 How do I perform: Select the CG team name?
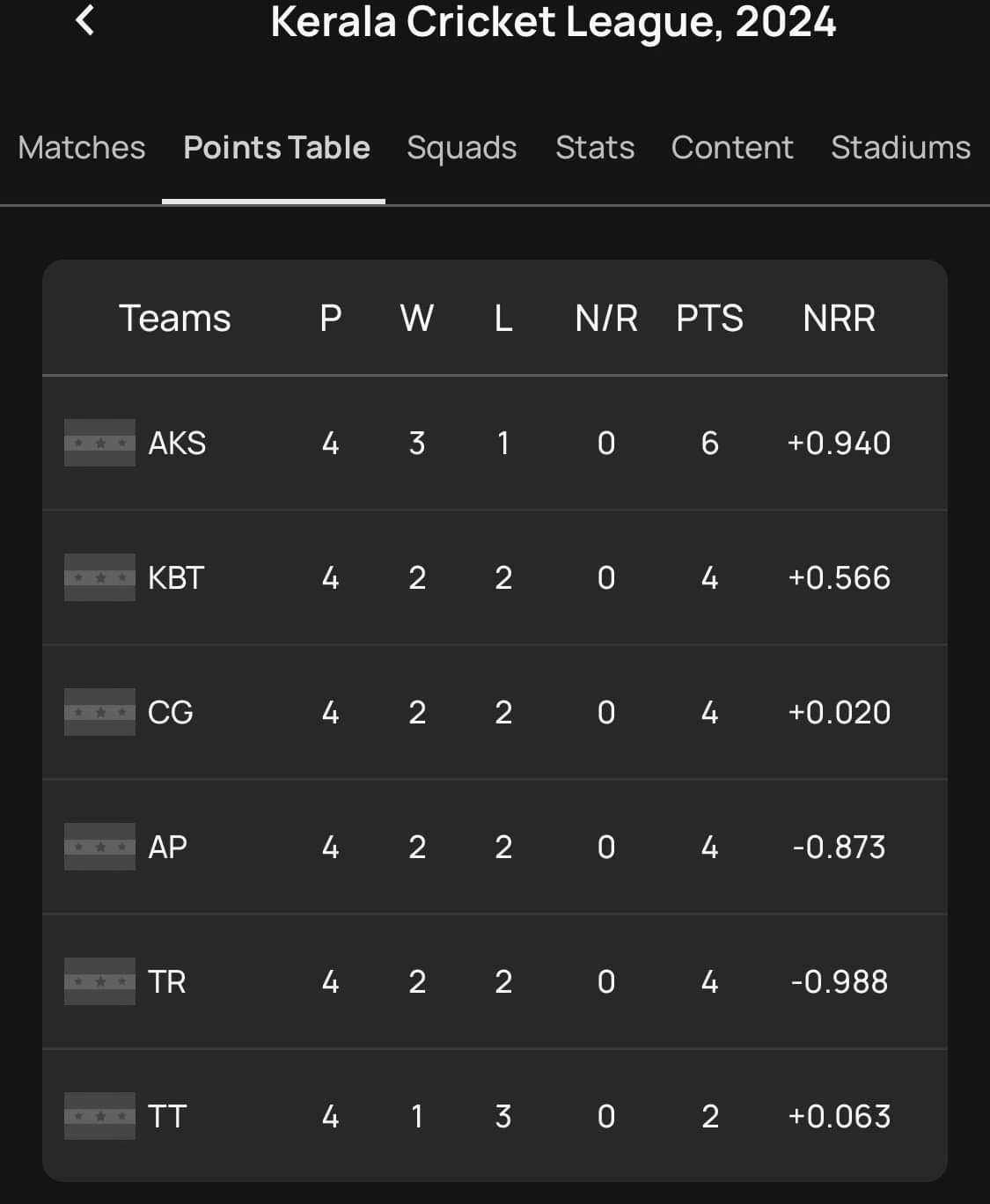(171, 712)
